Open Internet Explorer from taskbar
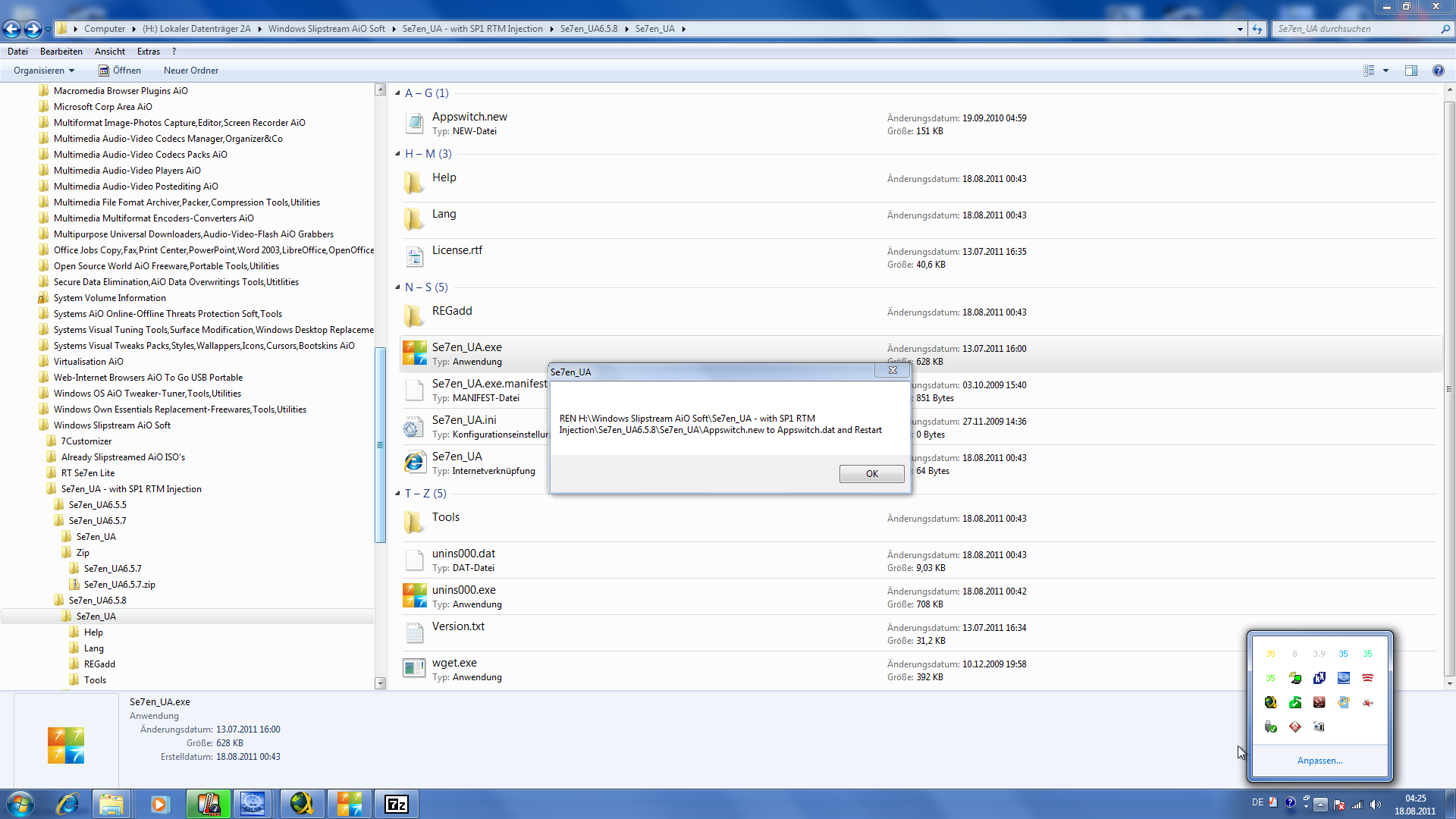The width and height of the screenshot is (1456, 819). [x=67, y=804]
